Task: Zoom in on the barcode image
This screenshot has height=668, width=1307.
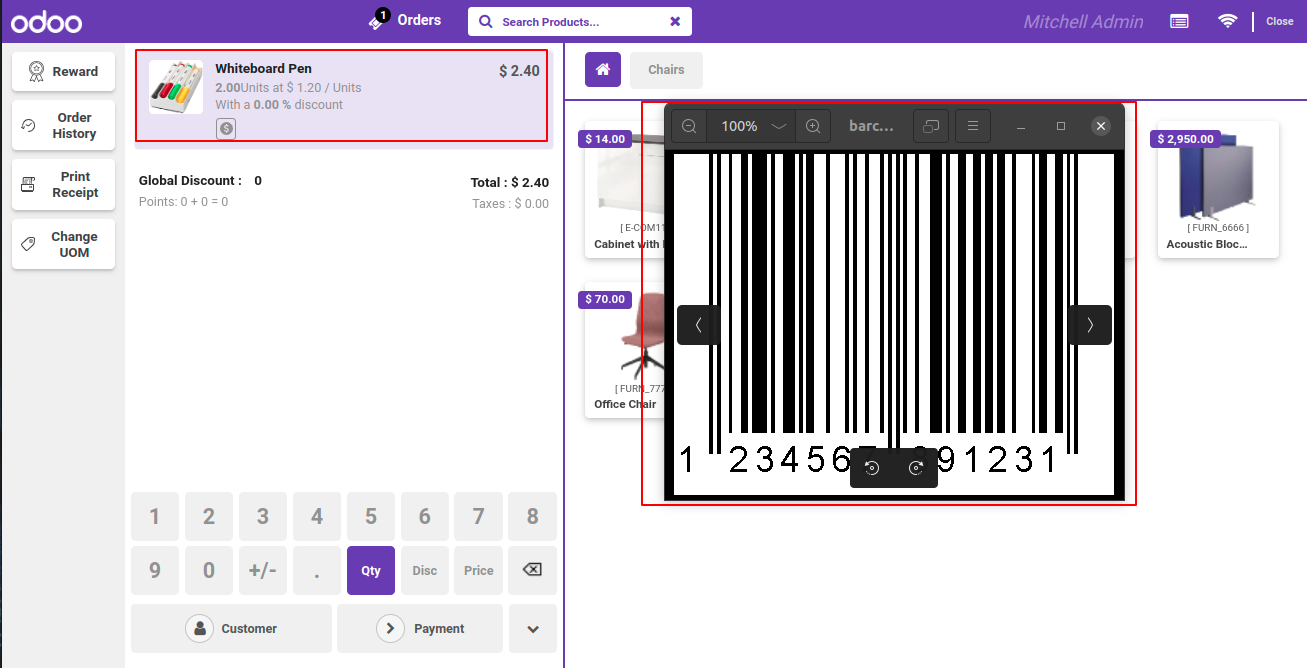Action: tap(813, 126)
